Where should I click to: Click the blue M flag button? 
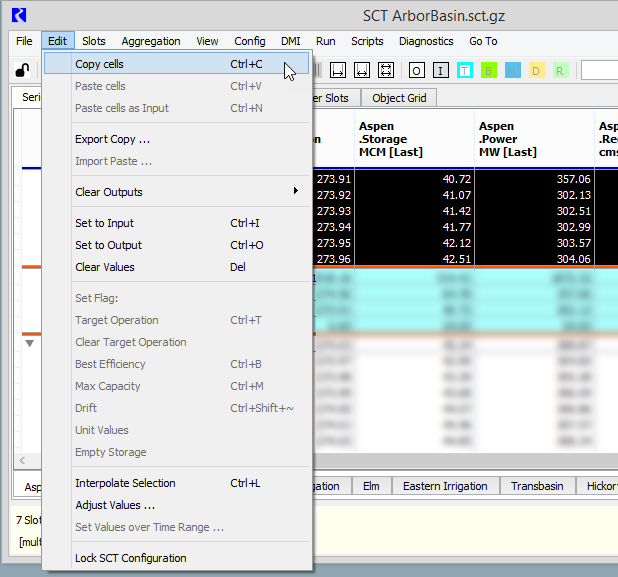pos(513,70)
